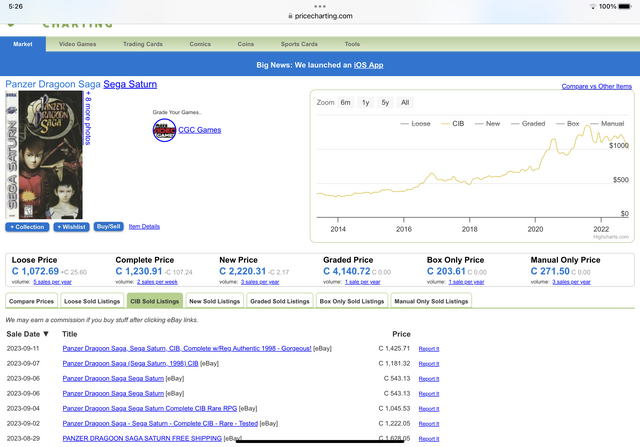The image size is (640, 447).
Task: Open Graded Price 1 sale per year link
Action: [x=362, y=282]
